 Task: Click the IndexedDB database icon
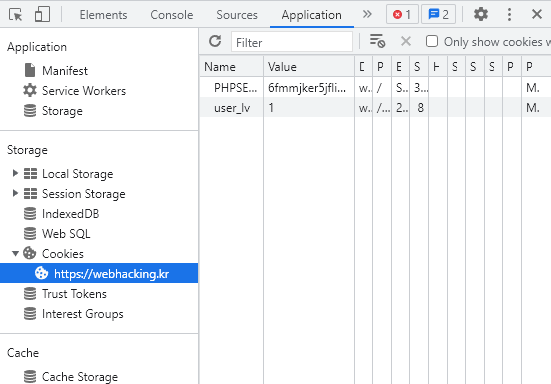click(30, 214)
